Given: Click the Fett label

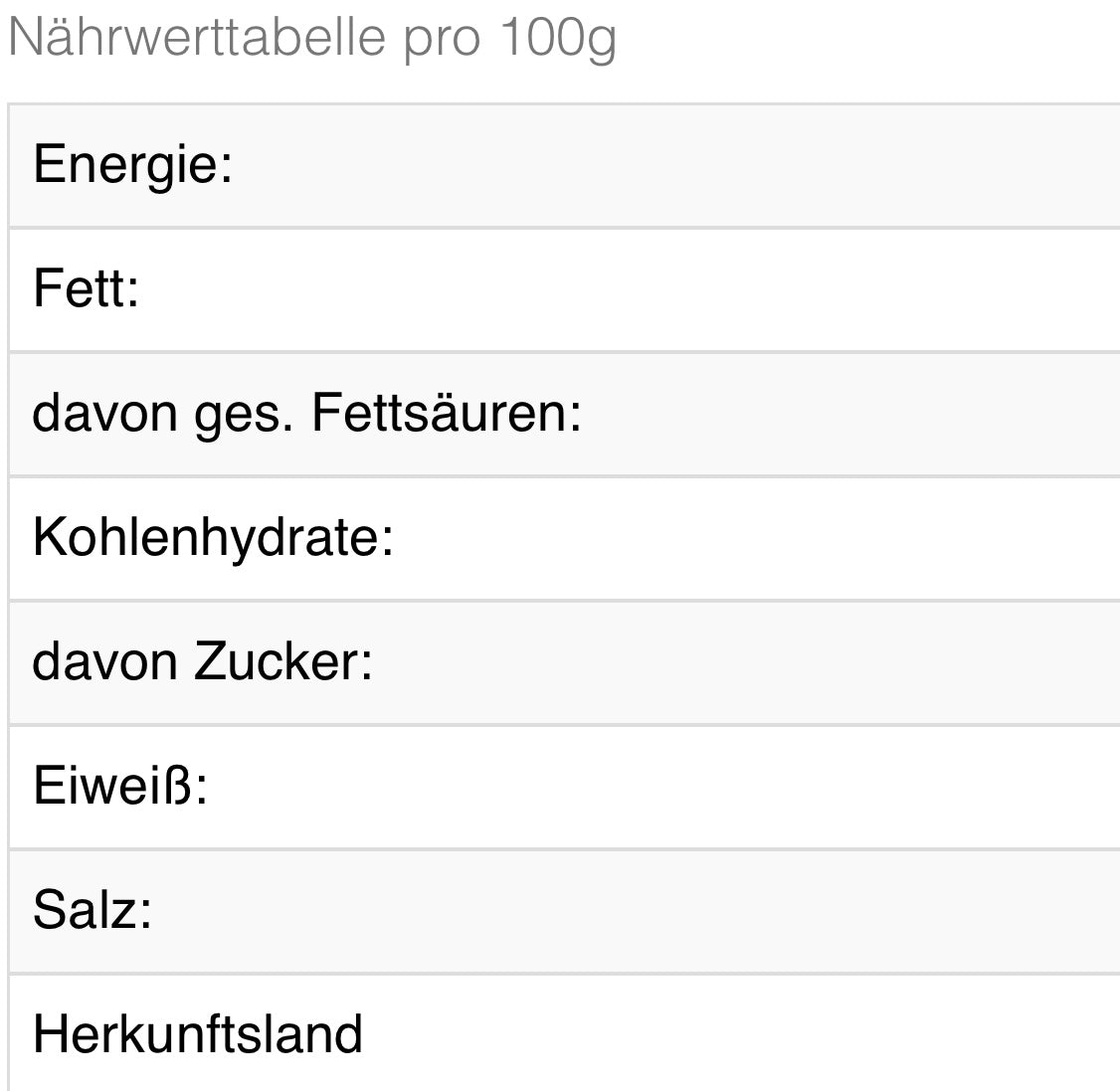Looking at the screenshot, I should (x=86, y=288).
